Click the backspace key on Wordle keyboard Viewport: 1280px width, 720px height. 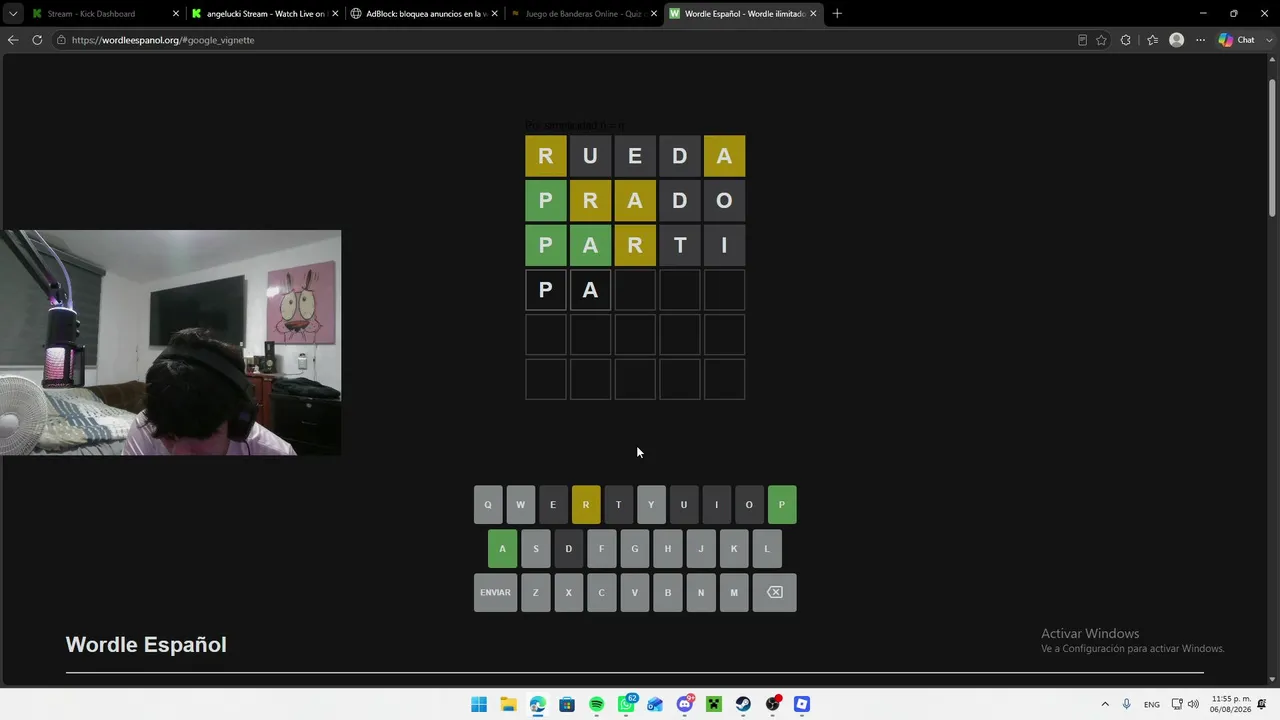(x=775, y=592)
